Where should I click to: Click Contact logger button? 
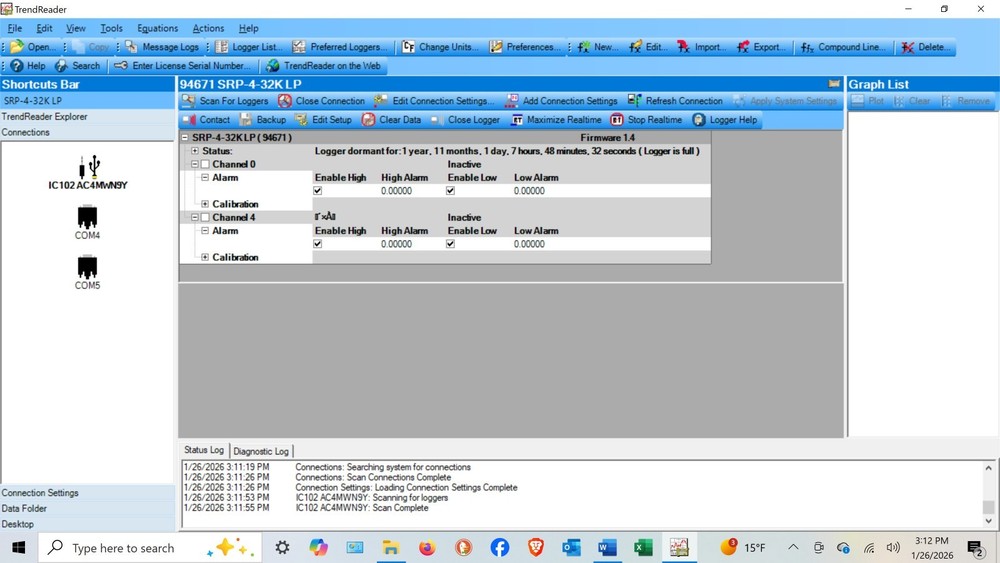[207, 120]
